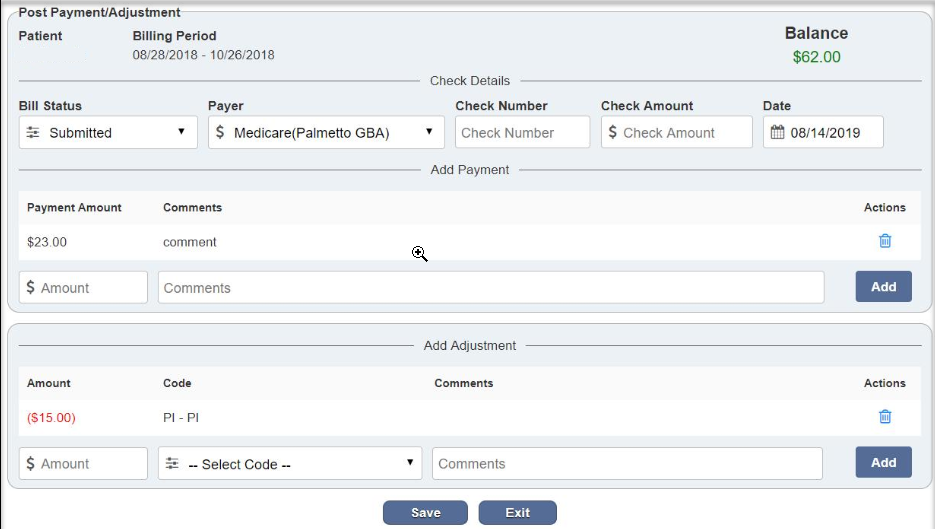This screenshot has height=529, width=935.
Task: Select the 'comment' text in payment row
Action: (190, 242)
